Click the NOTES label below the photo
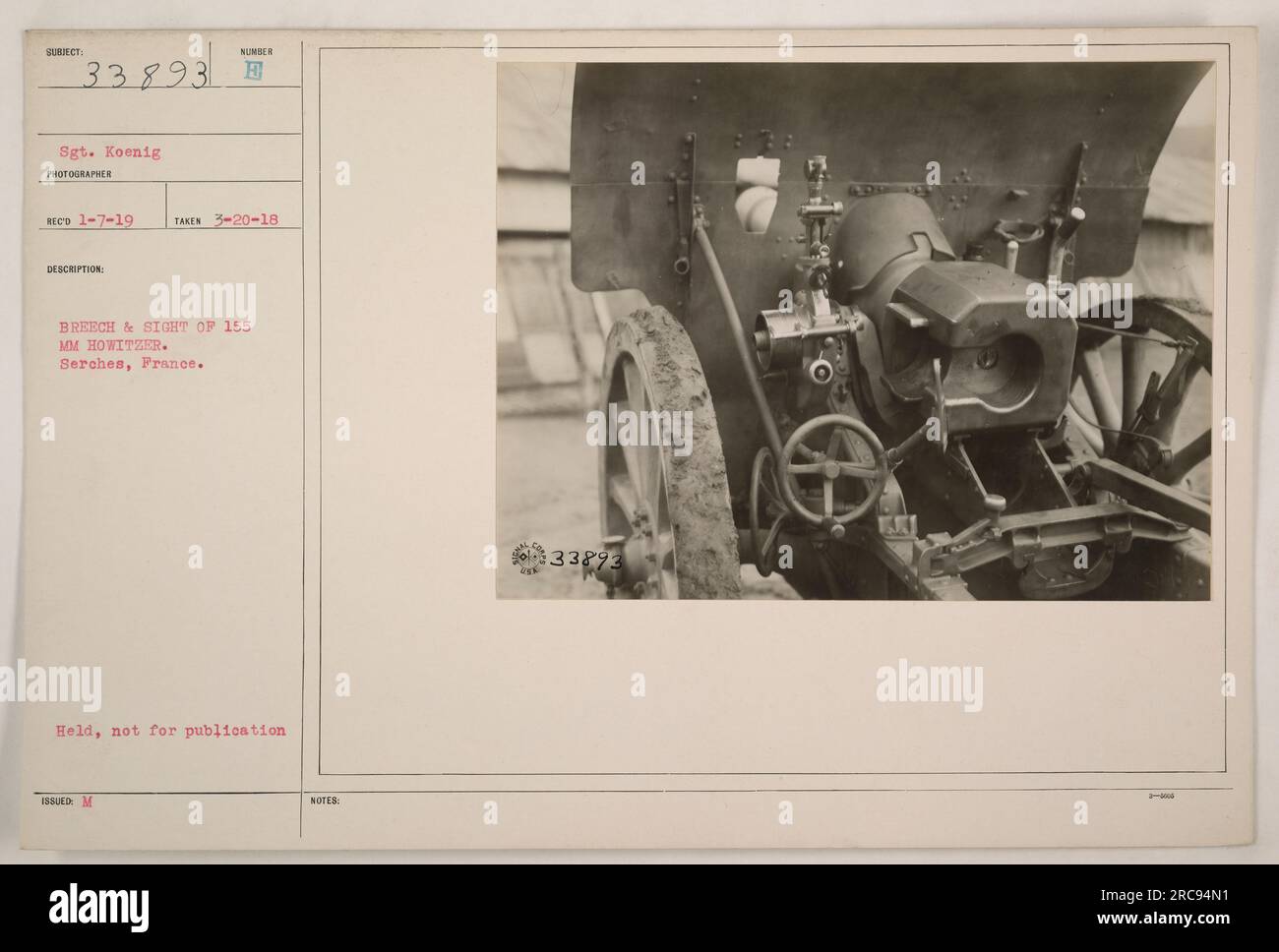The height and width of the screenshot is (952, 1279). (325, 802)
